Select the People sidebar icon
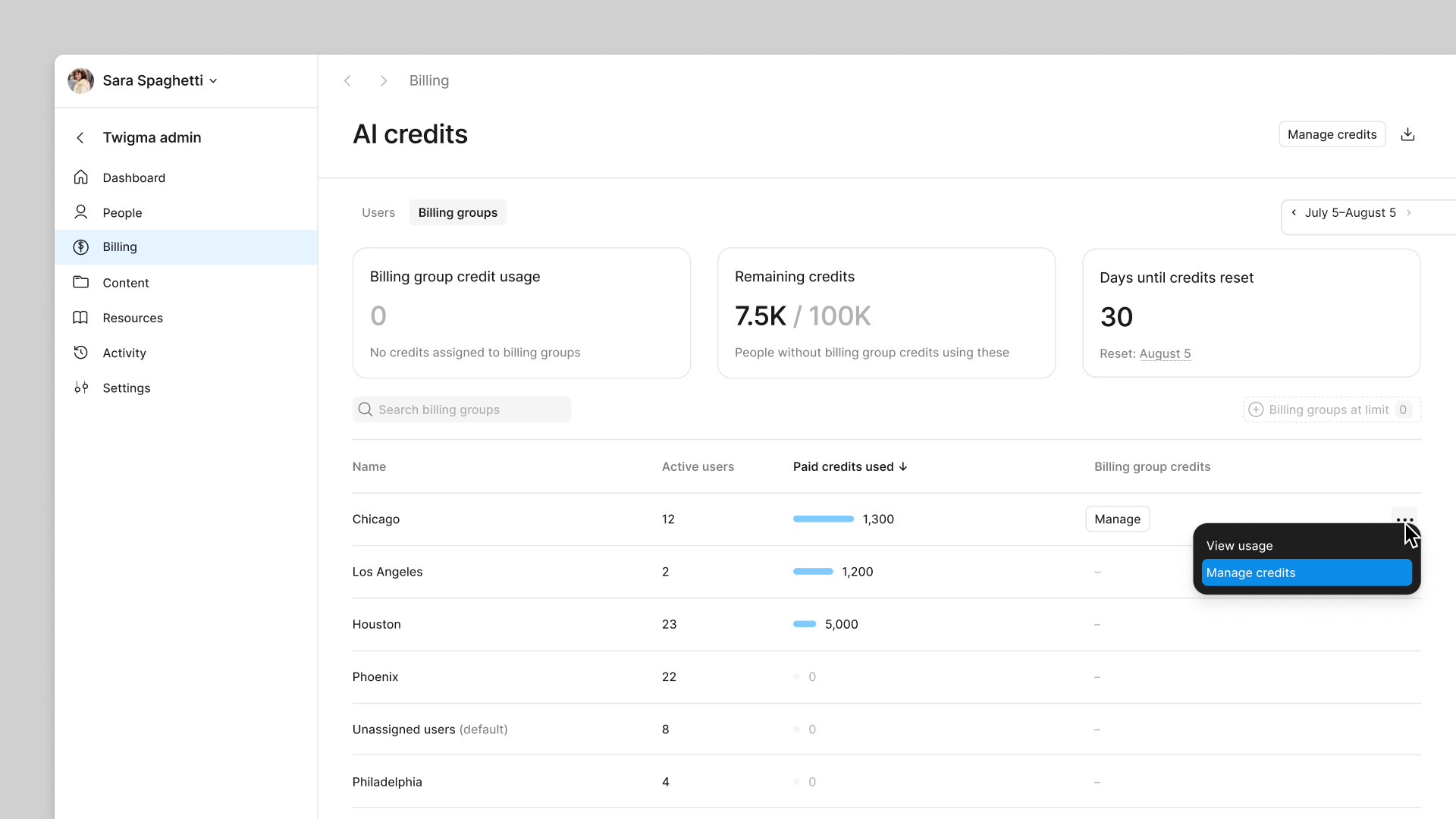Viewport: 1456px width, 819px height. [80, 212]
